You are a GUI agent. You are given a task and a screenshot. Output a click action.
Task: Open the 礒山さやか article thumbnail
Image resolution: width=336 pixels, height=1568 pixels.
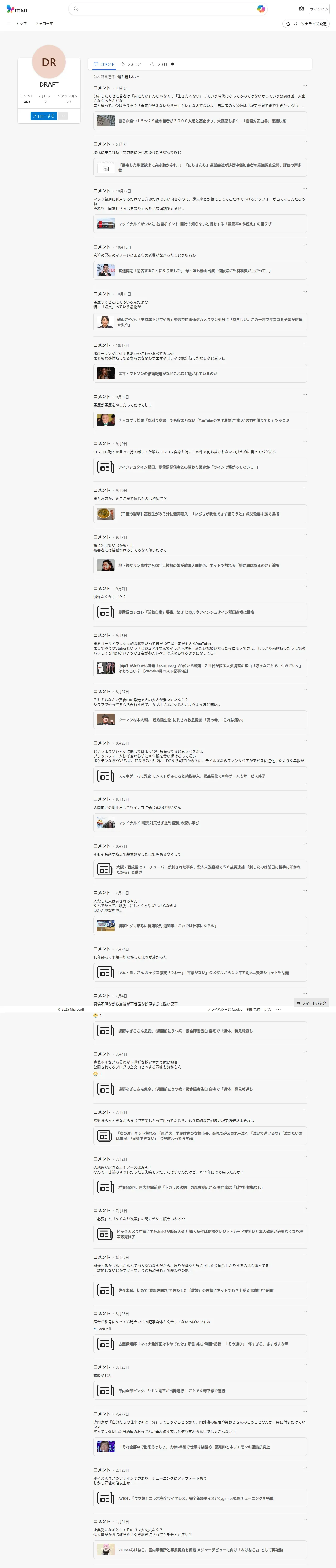point(105,322)
